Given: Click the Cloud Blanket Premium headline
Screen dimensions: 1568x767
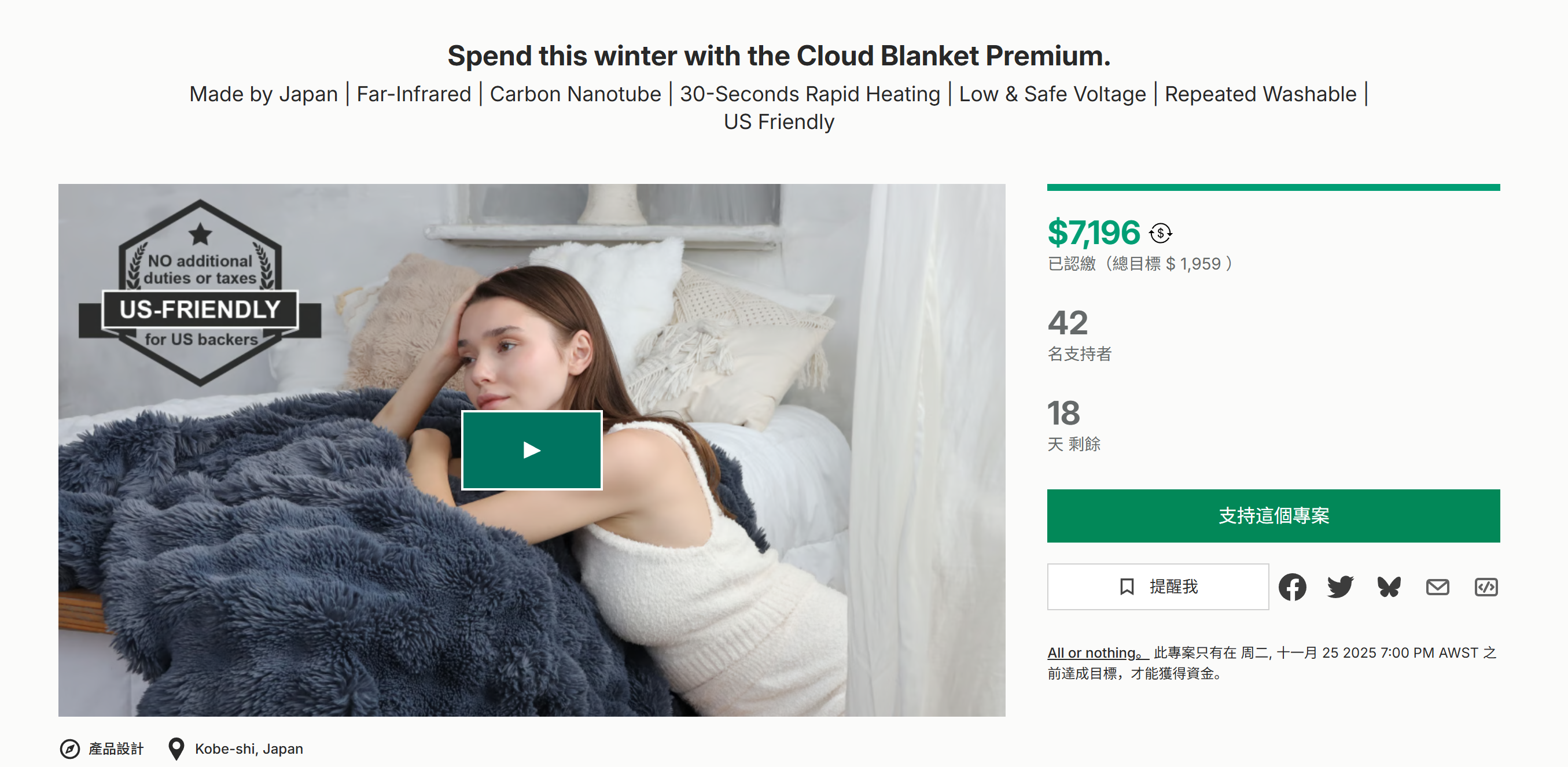Looking at the screenshot, I should point(779,56).
